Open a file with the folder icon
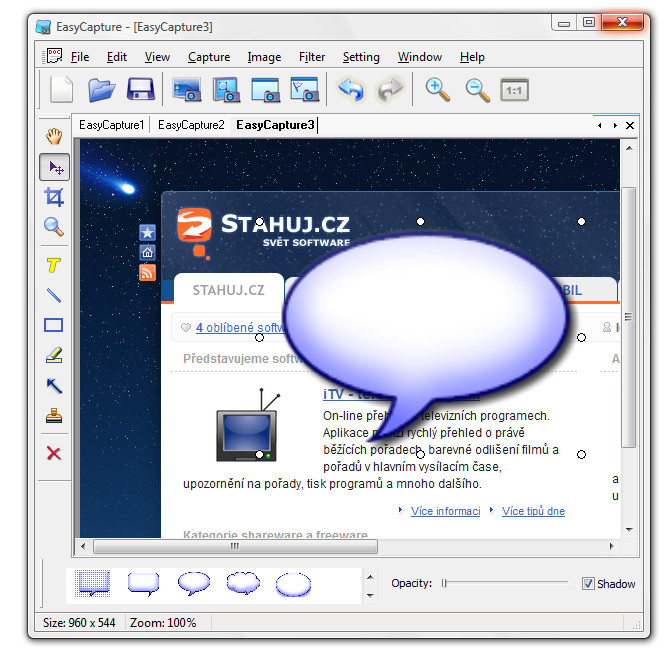Screen dimensions: 670x654 tap(101, 90)
